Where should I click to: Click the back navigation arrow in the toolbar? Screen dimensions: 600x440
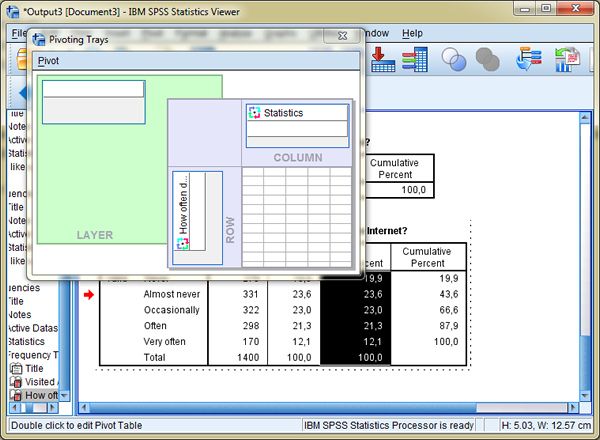[22, 93]
